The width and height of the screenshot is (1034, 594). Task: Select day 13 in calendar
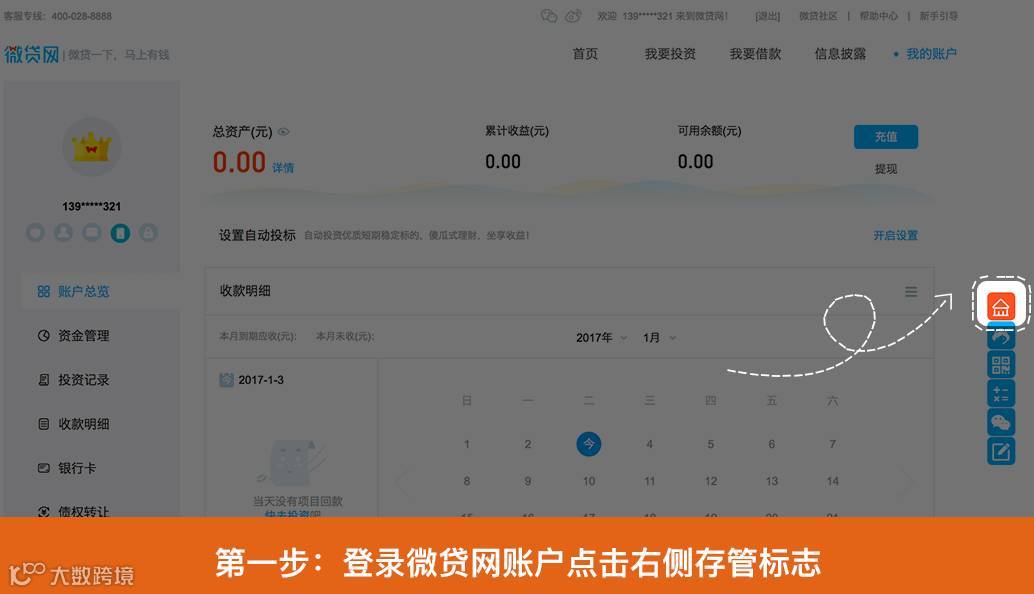click(772, 481)
